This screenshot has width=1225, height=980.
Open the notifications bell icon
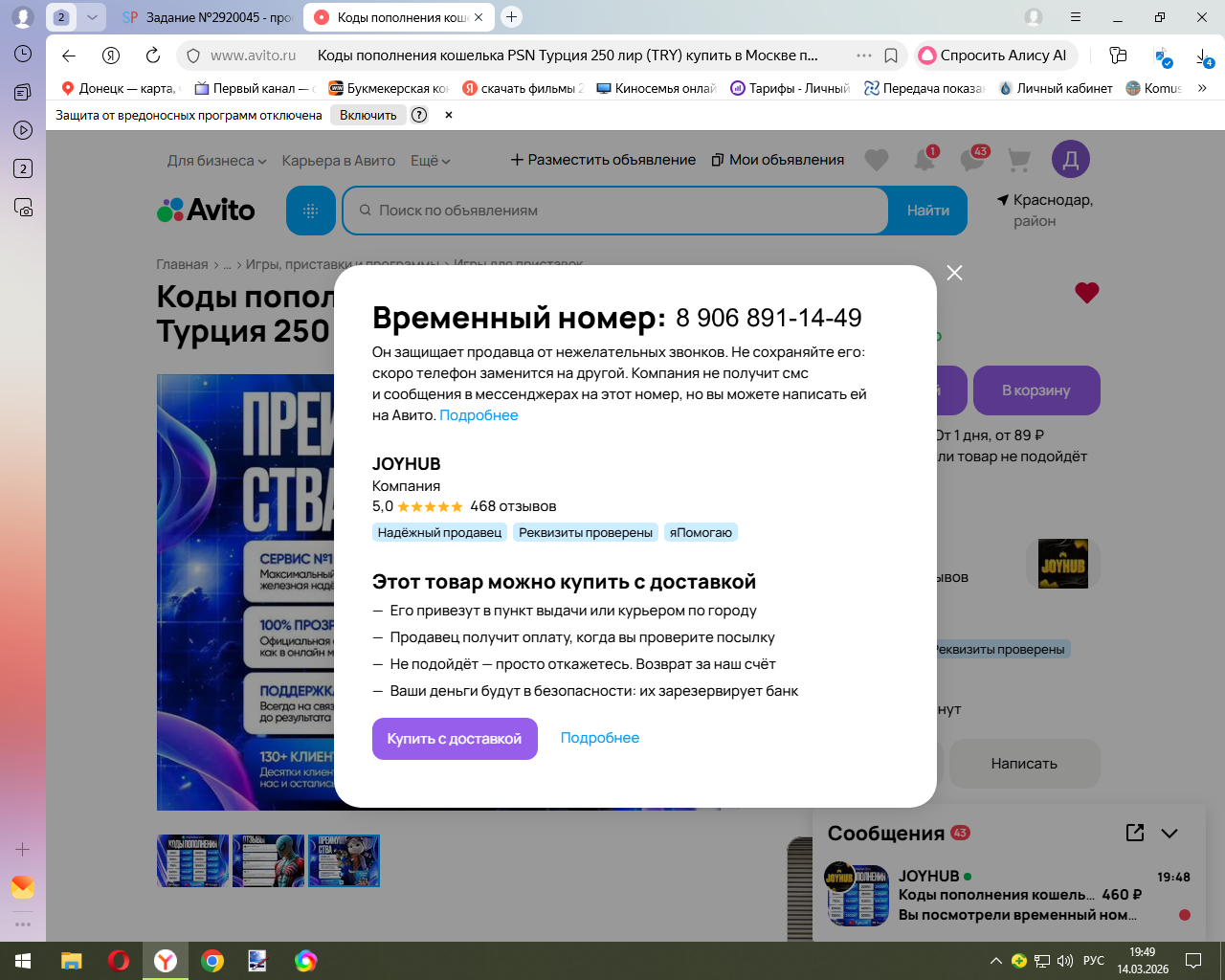point(924,159)
